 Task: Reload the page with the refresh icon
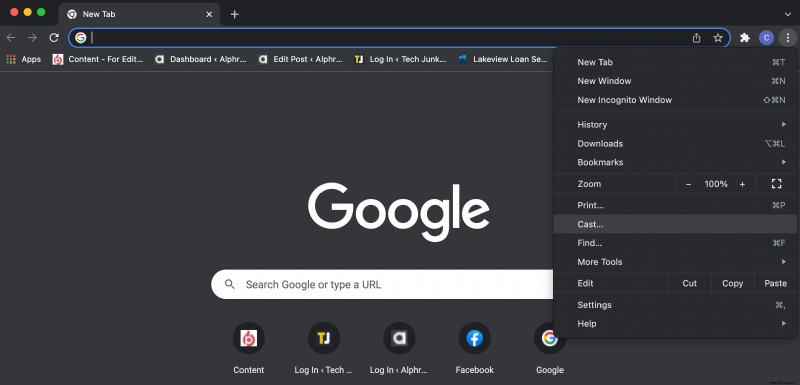(54, 38)
